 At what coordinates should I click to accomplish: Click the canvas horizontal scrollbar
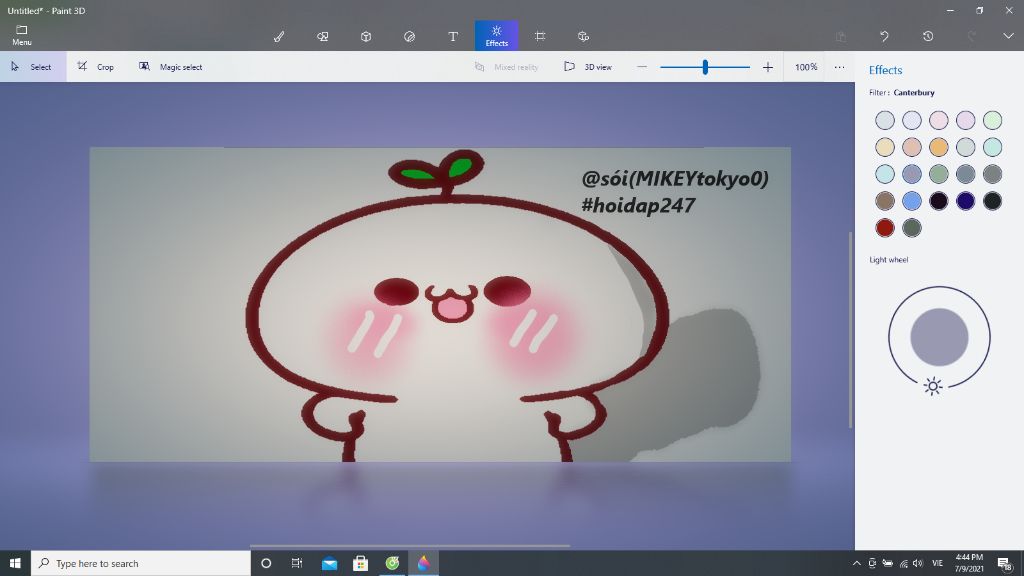point(410,545)
